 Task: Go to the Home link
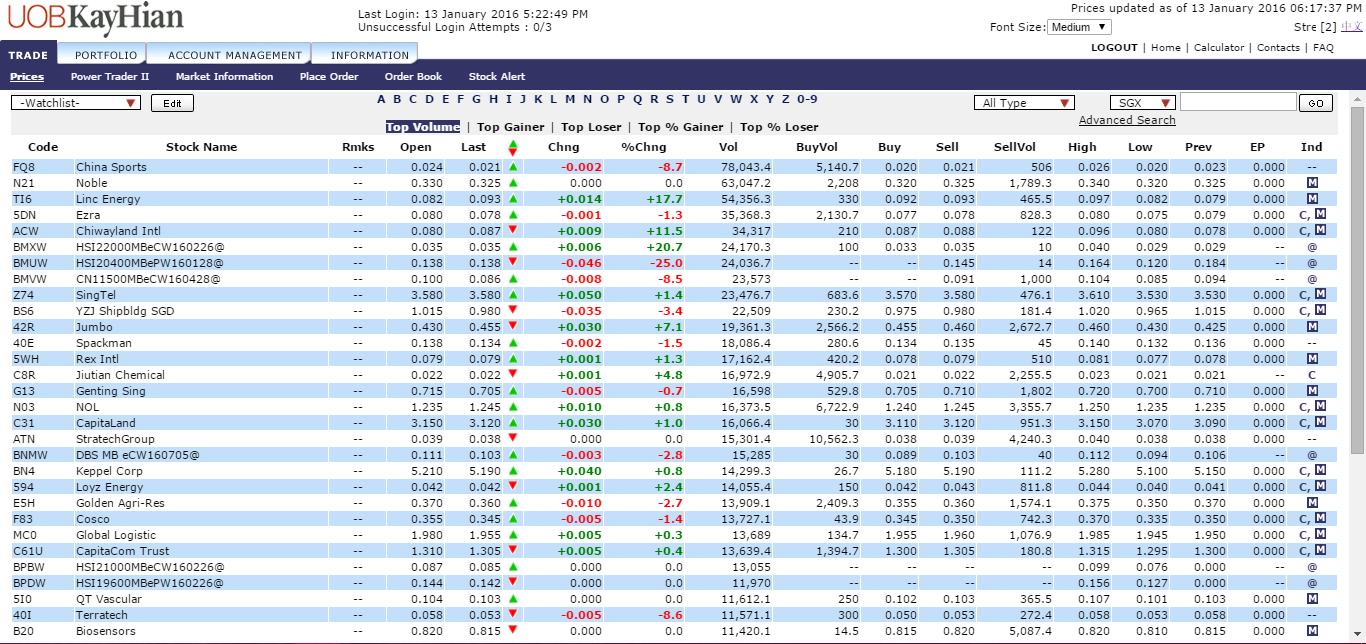pos(1165,47)
